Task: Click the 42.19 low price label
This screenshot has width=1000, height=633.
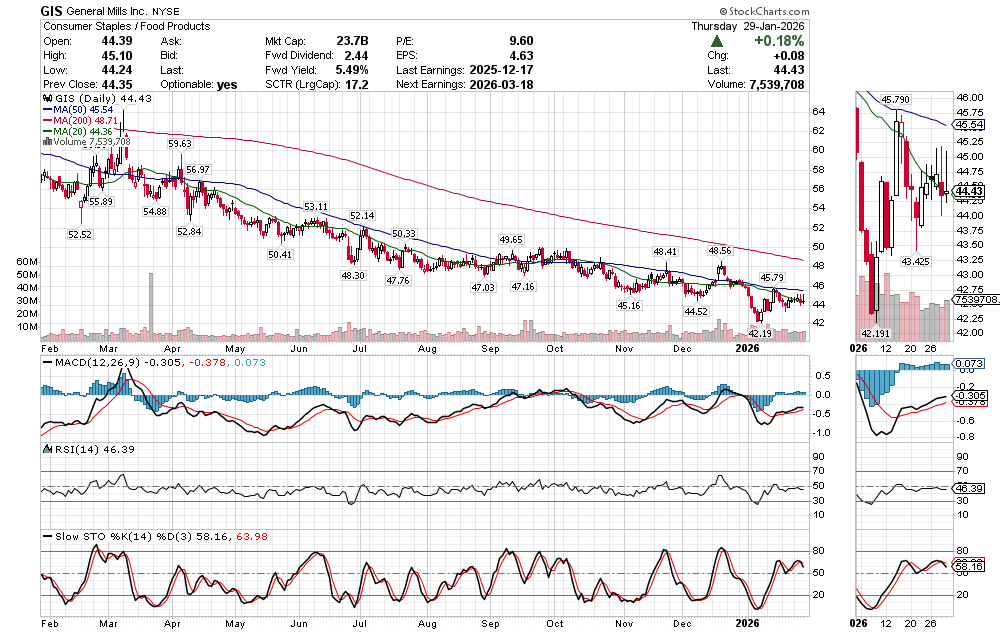Action: coord(762,333)
